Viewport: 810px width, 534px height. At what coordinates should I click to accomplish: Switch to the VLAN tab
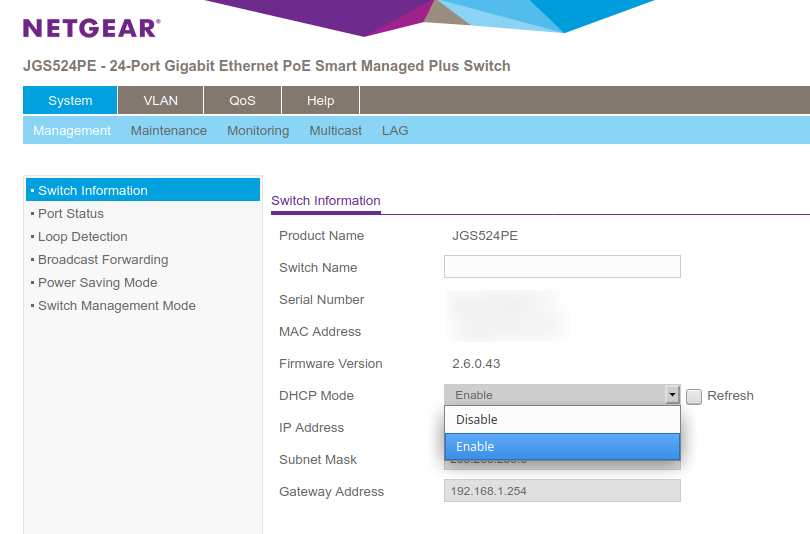coord(161,100)
